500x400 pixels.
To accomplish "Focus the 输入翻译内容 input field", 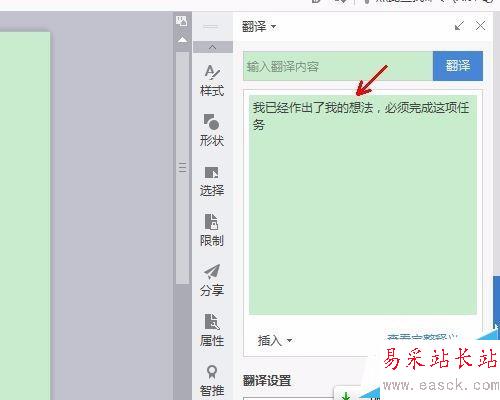I will click(338, 66).
